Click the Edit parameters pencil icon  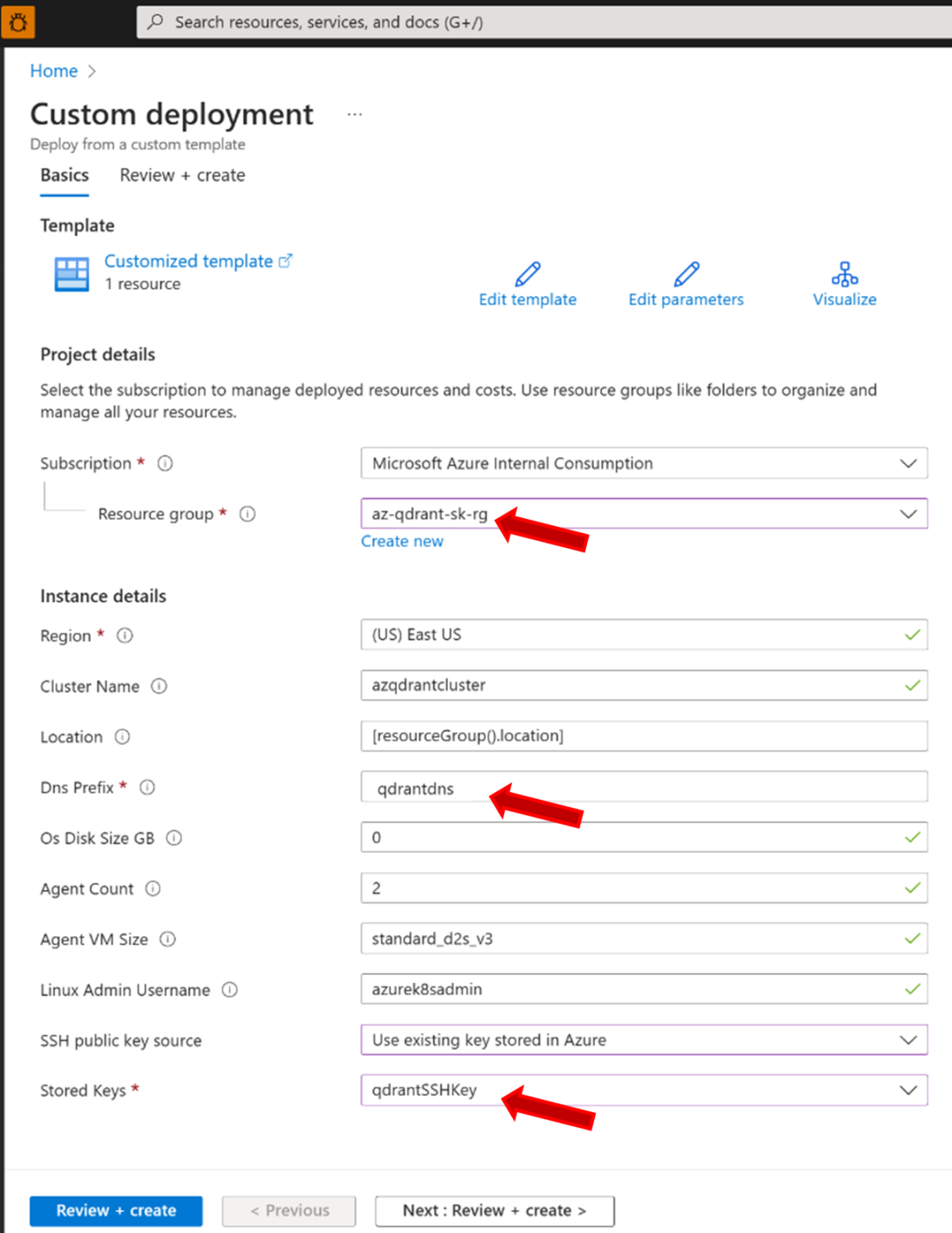click(686, 274)
